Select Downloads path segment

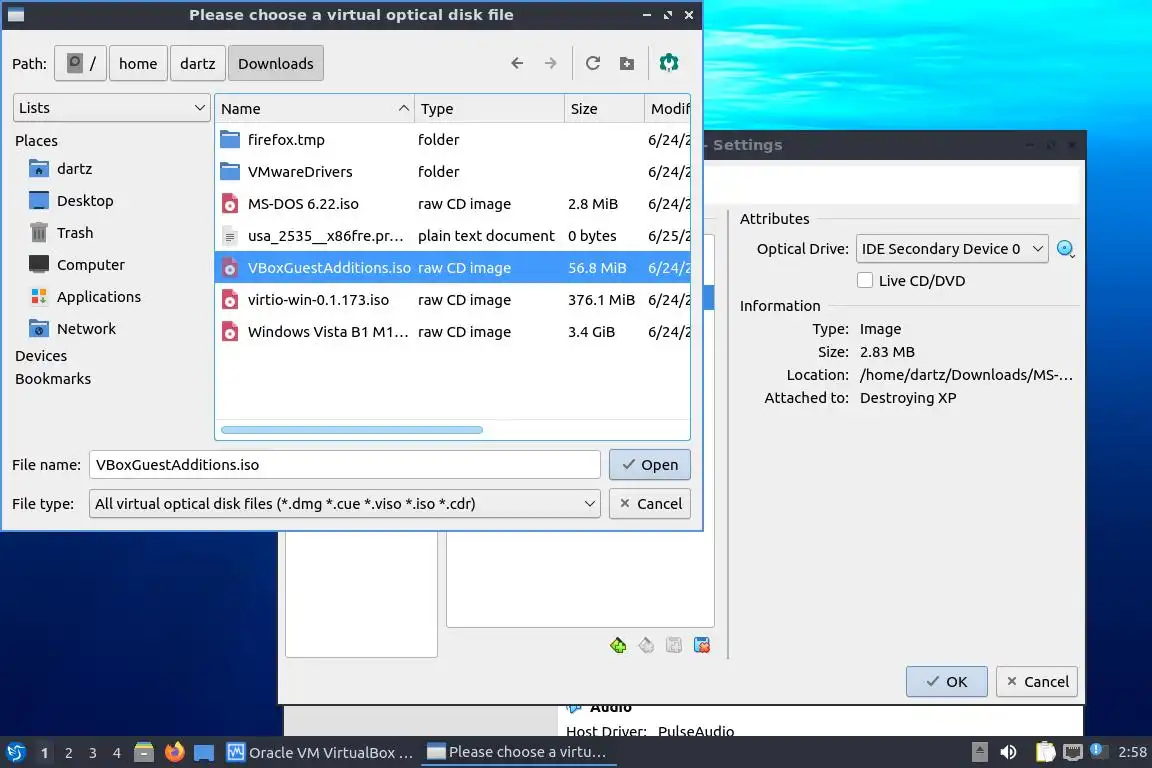tap(276, 63)
